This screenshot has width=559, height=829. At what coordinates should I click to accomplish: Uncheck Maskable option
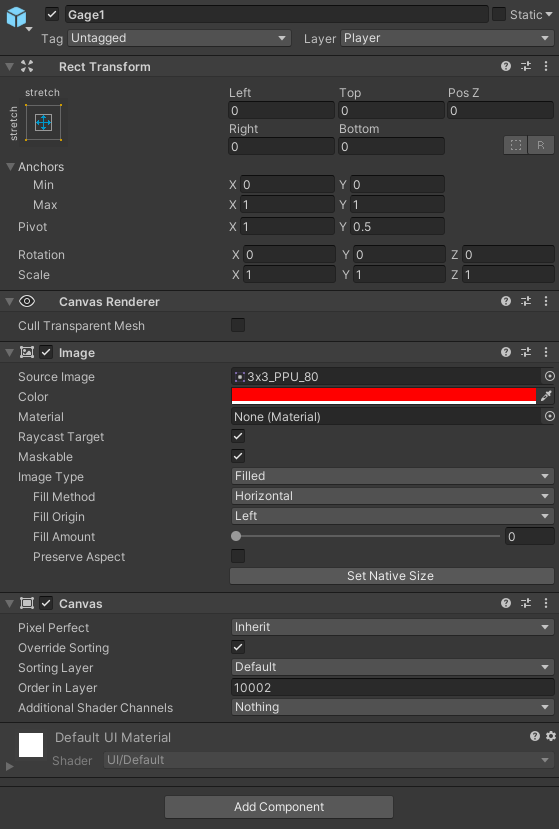238,456
